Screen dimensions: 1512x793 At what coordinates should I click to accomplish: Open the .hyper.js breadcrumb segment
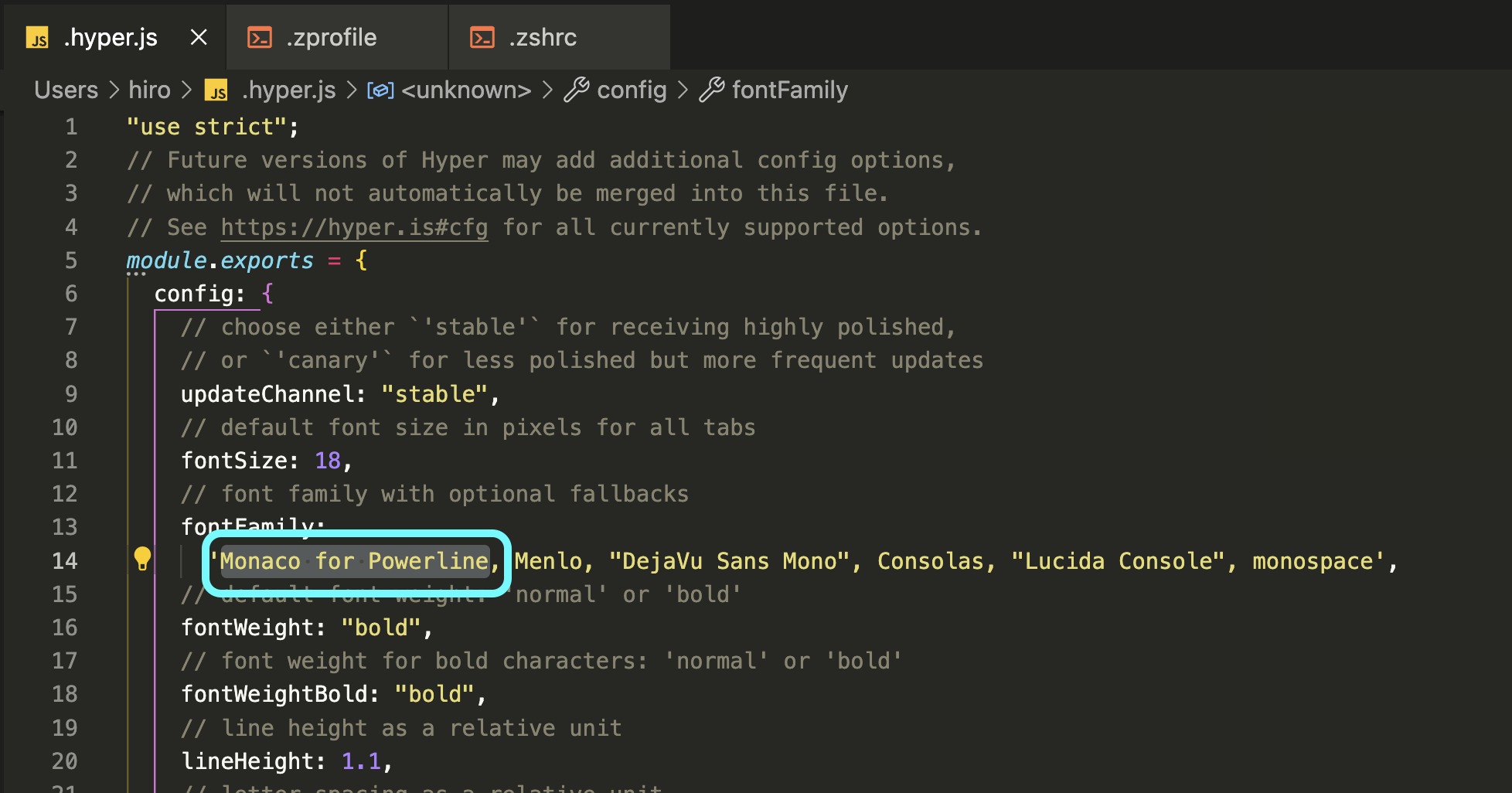point(289,90)
